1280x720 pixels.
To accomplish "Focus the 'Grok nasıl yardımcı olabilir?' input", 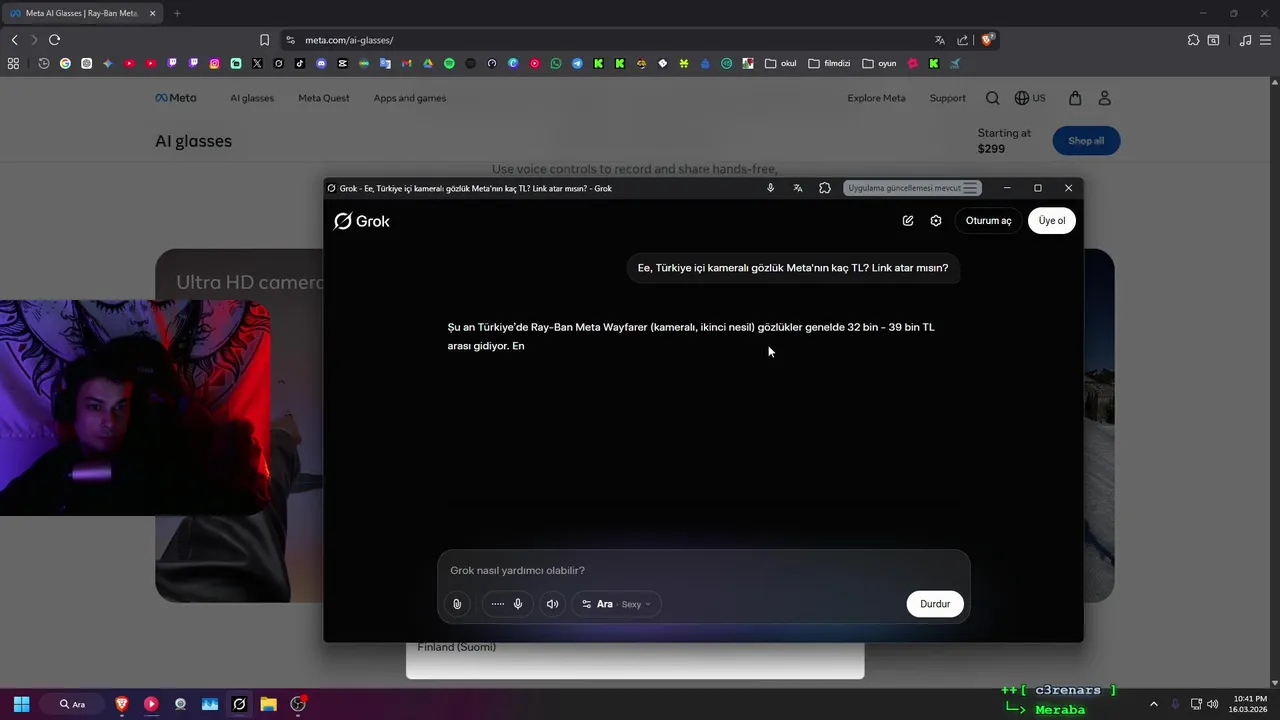I will click(x=703, y=570).
